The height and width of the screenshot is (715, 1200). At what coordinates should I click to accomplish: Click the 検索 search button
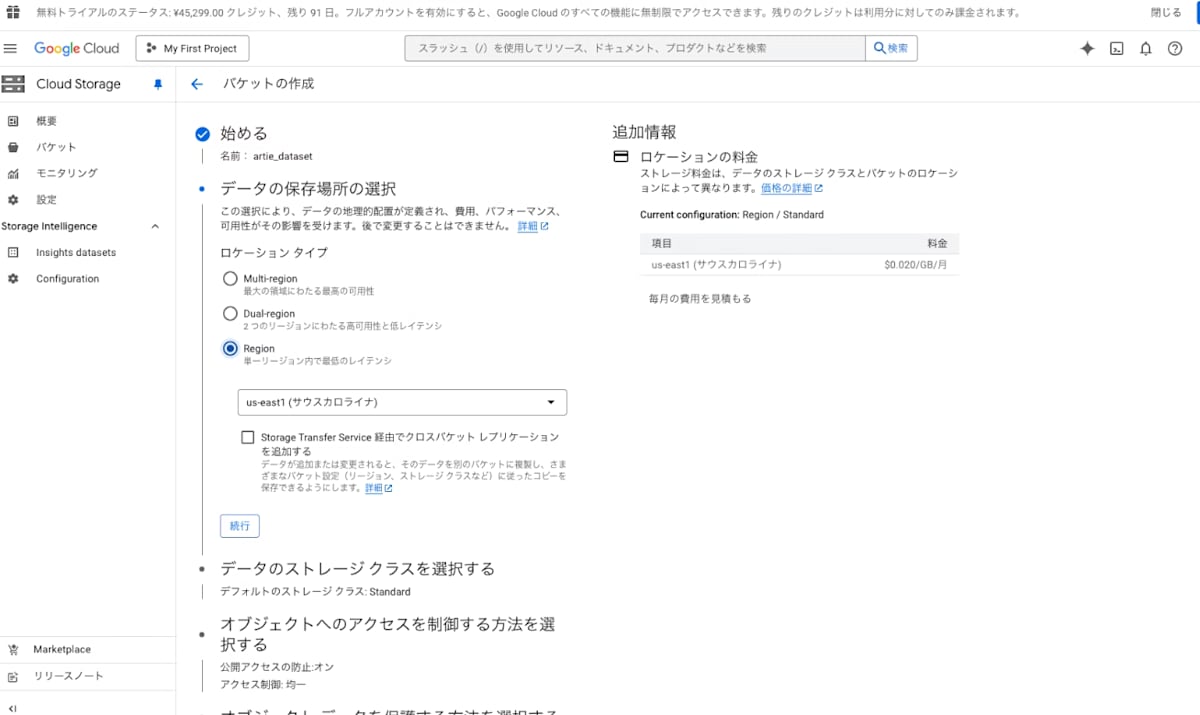pos(891,48)
